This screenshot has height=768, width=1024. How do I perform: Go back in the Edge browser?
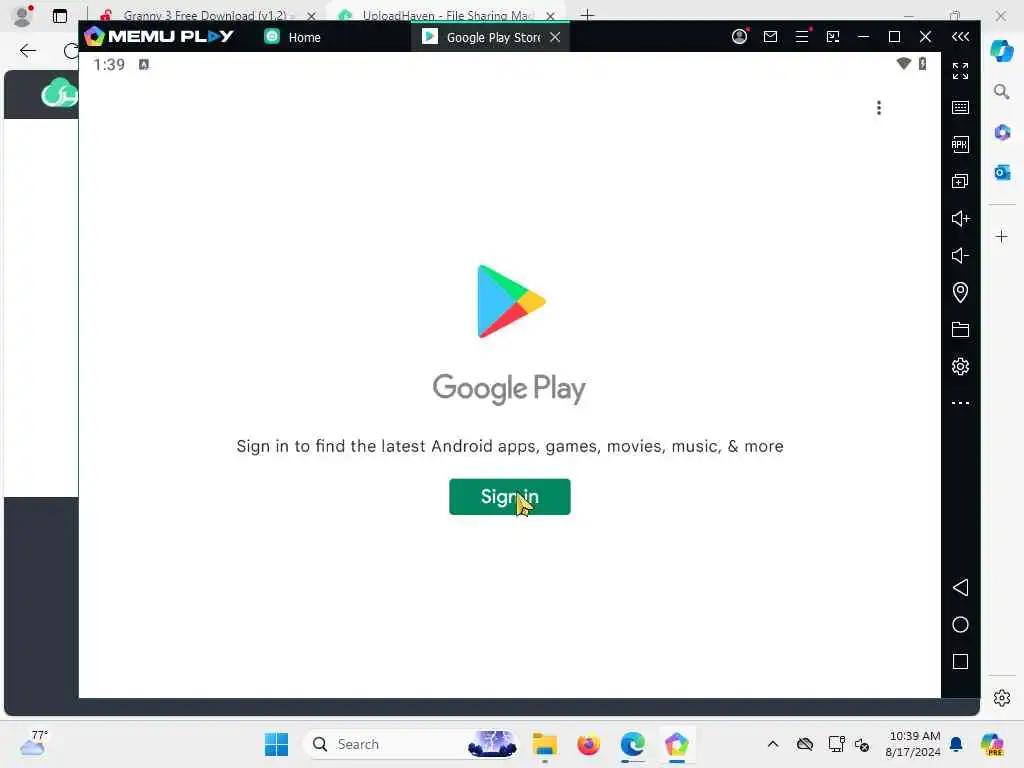pos(27,51)
